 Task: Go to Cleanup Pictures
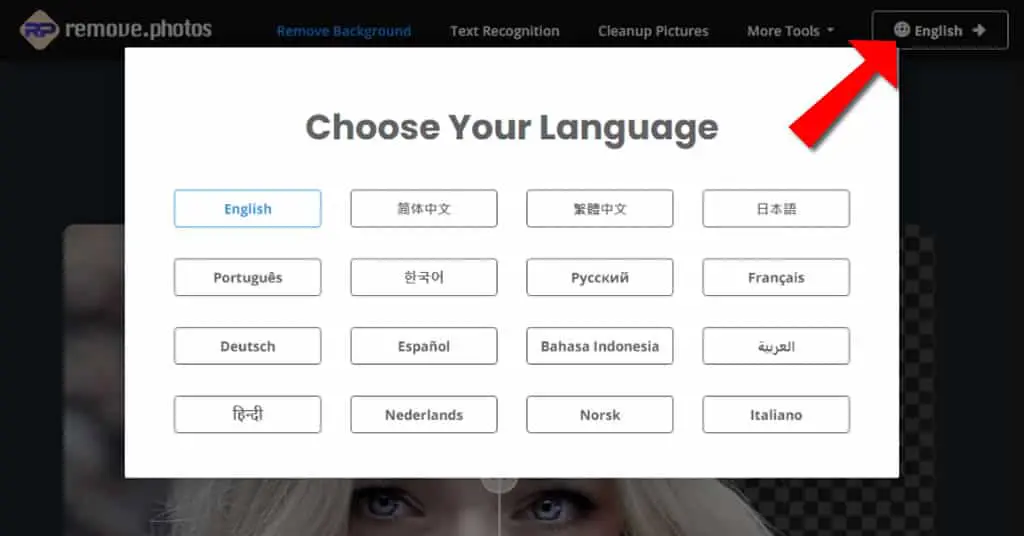653,31
